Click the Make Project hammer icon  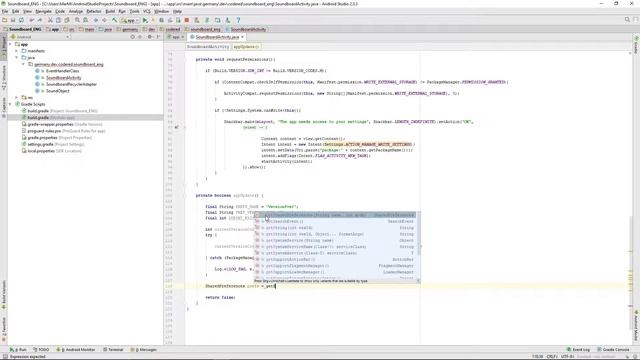tap(115, 20)
